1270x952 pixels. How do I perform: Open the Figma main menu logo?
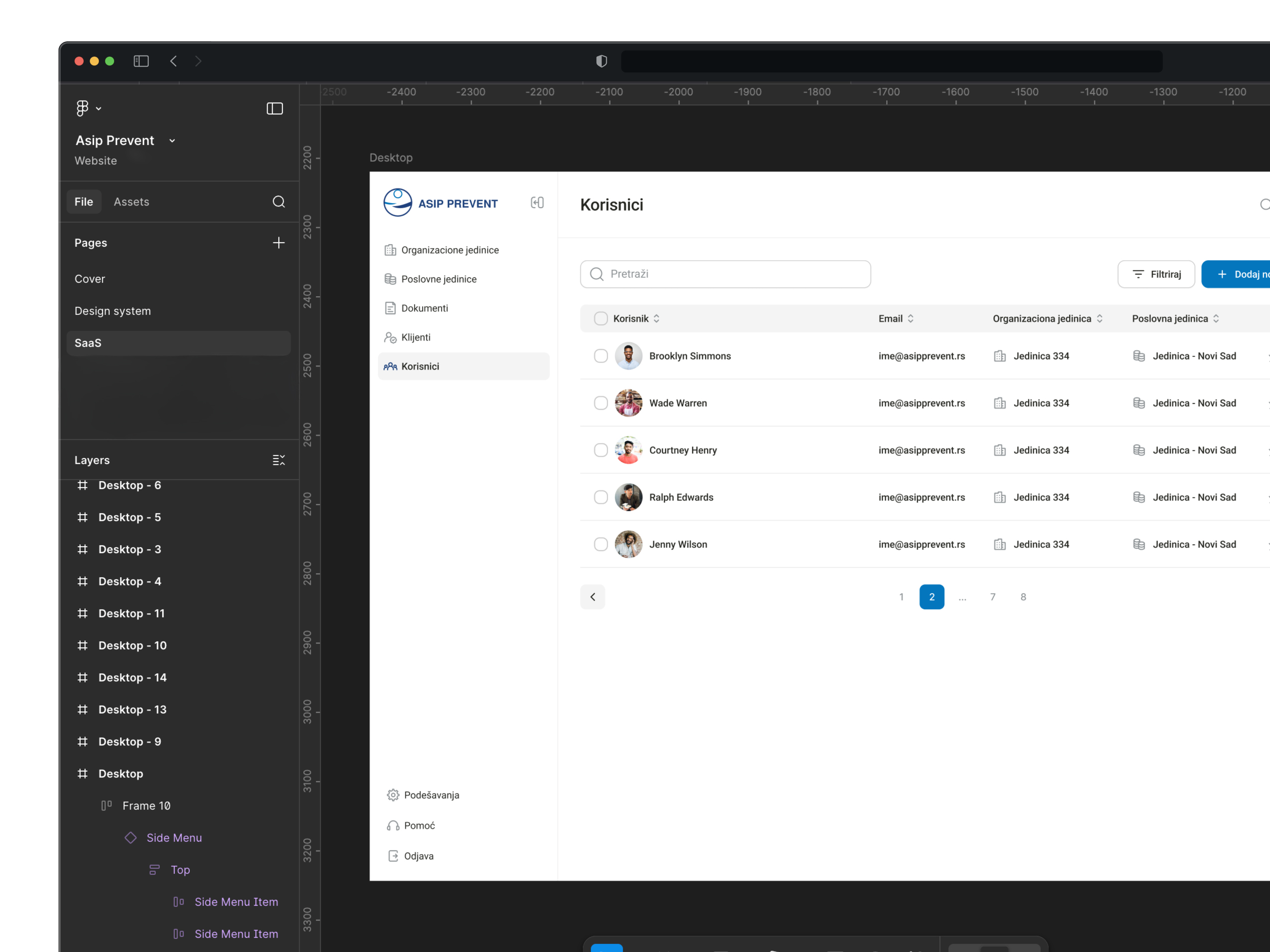83,108
